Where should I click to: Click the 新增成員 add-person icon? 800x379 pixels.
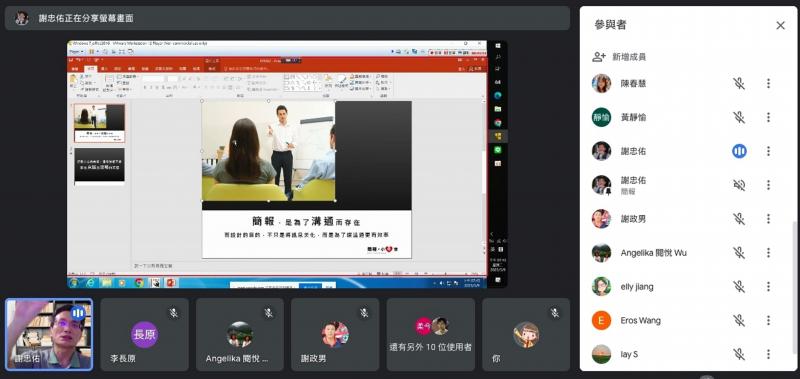[x=598, y=57]
